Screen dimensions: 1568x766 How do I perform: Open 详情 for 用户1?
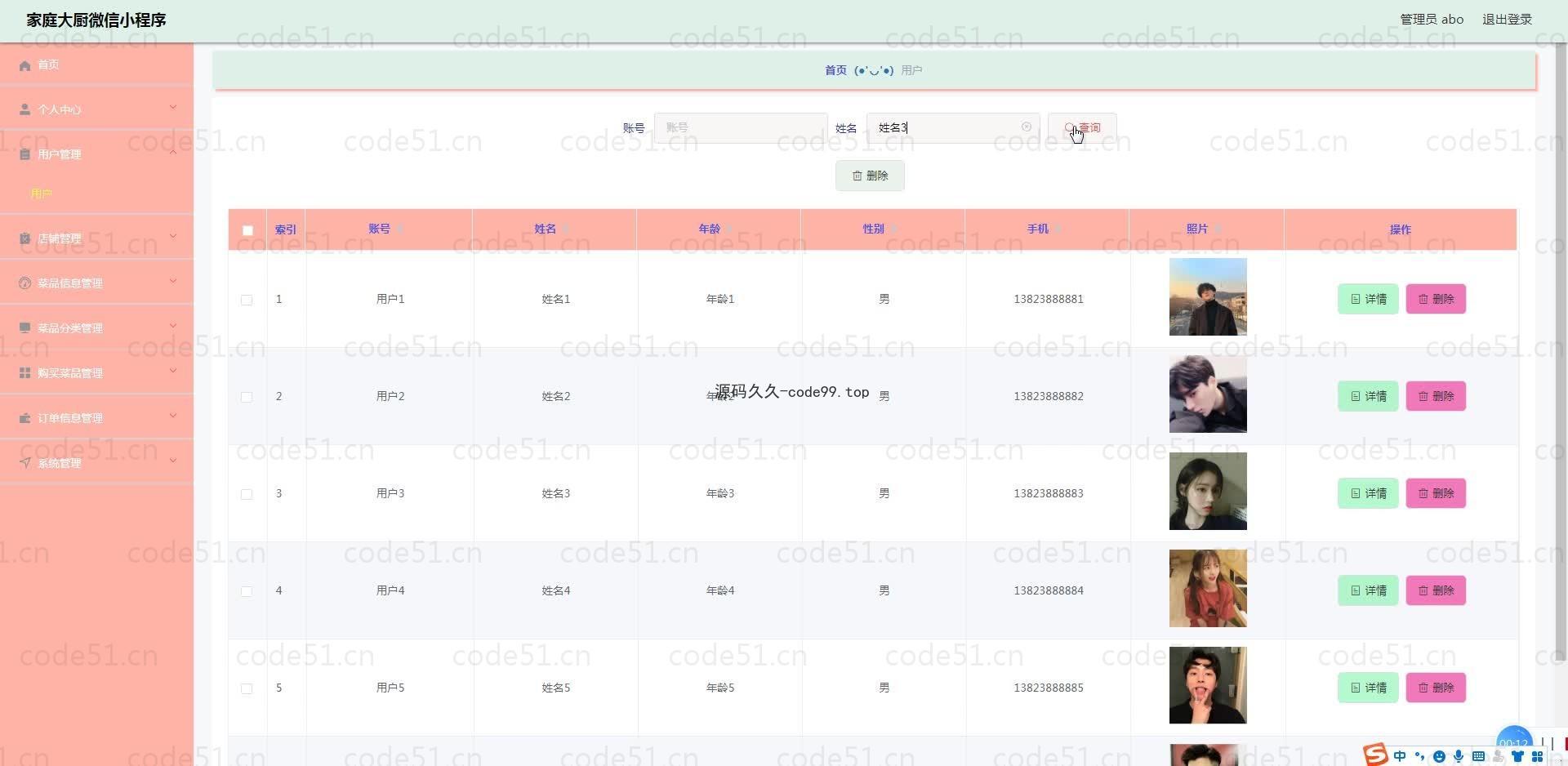pyautogui.click(x=1368, y=299)
